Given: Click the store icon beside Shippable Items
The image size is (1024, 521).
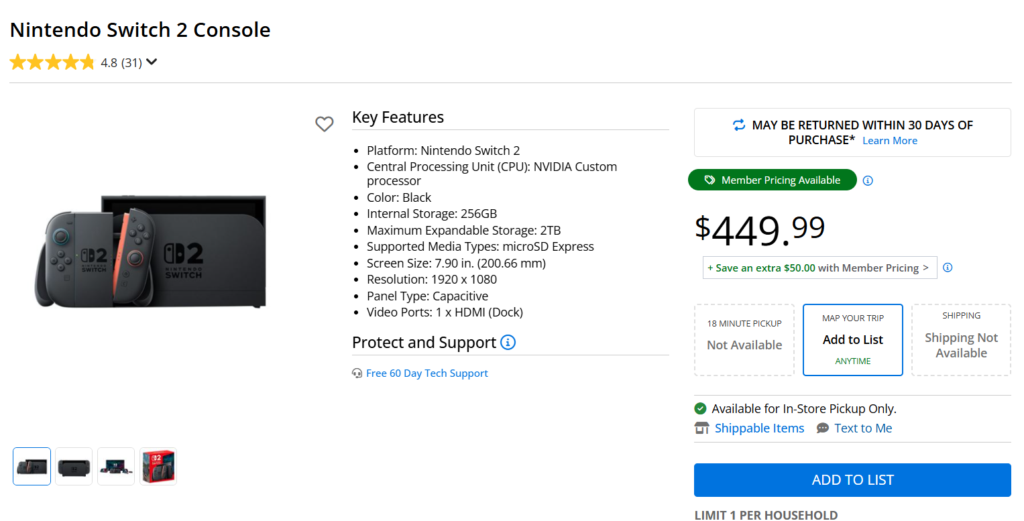Looking at the screenshot, I should [x=701, y=428].
